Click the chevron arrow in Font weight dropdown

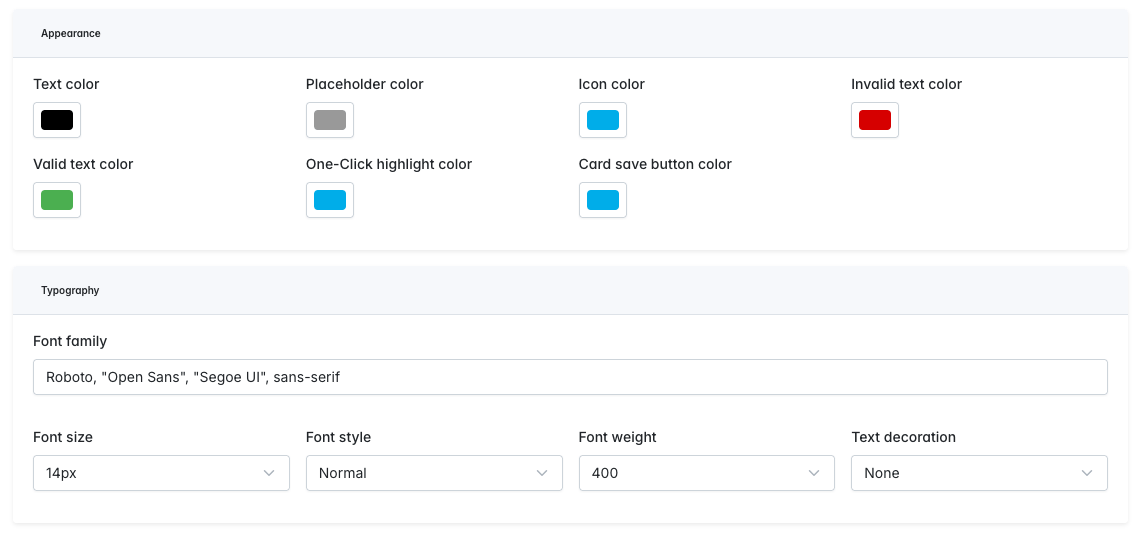tap(814, 473)
